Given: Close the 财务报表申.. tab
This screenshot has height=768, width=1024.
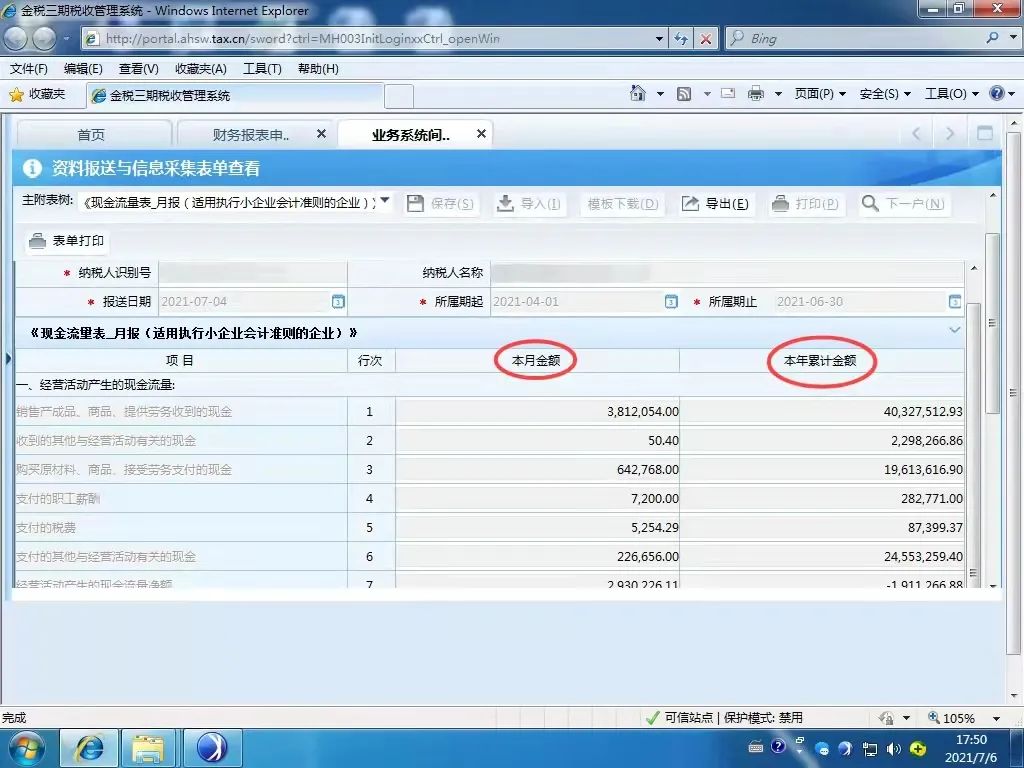Looking at the screenshot, I should click(321, 134).
